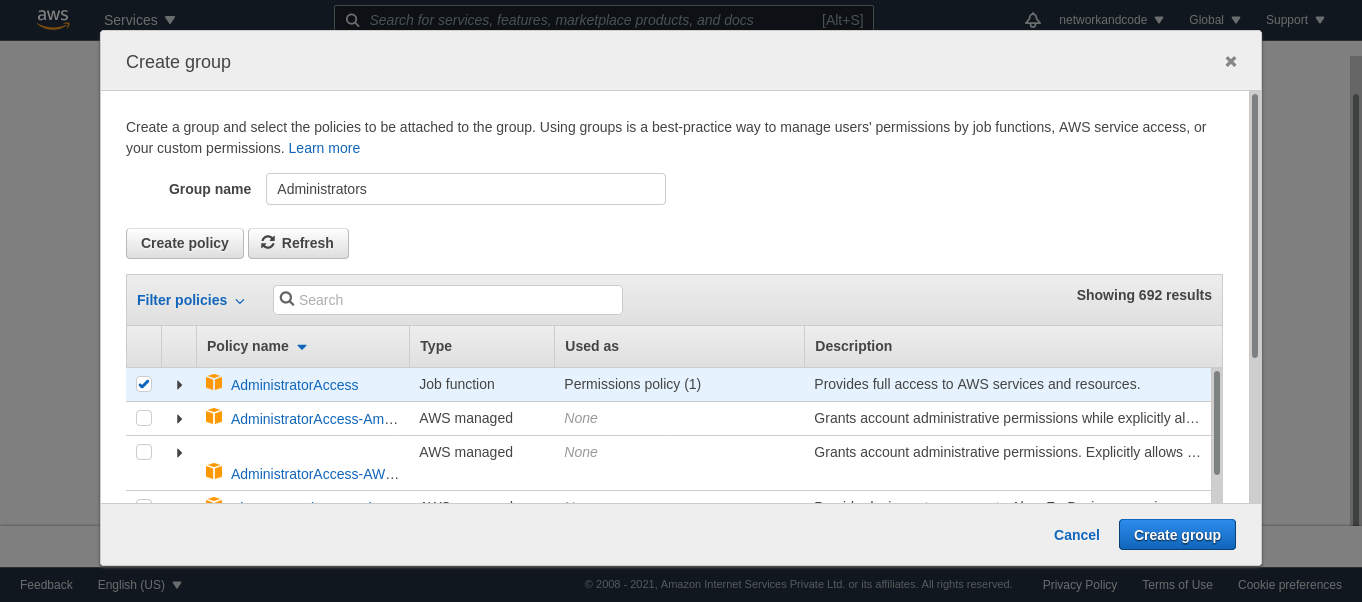Refresh the policies list
This screenshot has width=1362, height=602.
[x=298, y=243]
